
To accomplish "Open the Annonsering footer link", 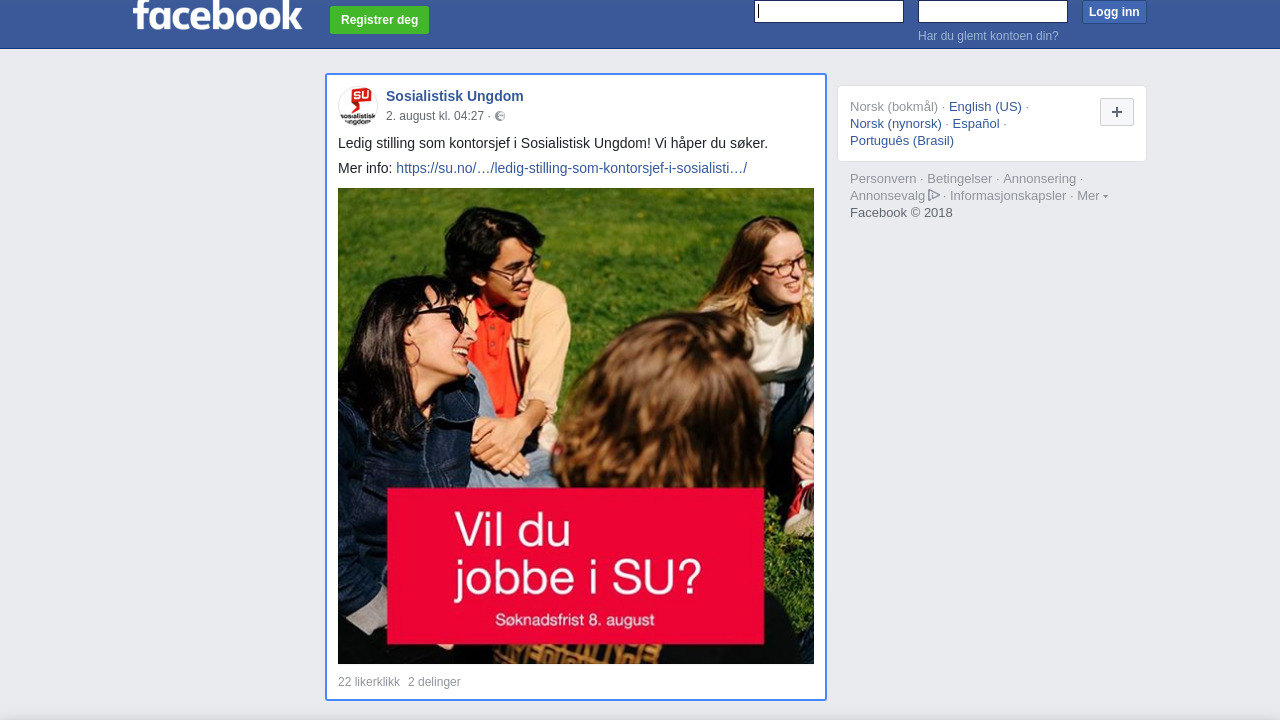I will click(x=1039, y=179).
